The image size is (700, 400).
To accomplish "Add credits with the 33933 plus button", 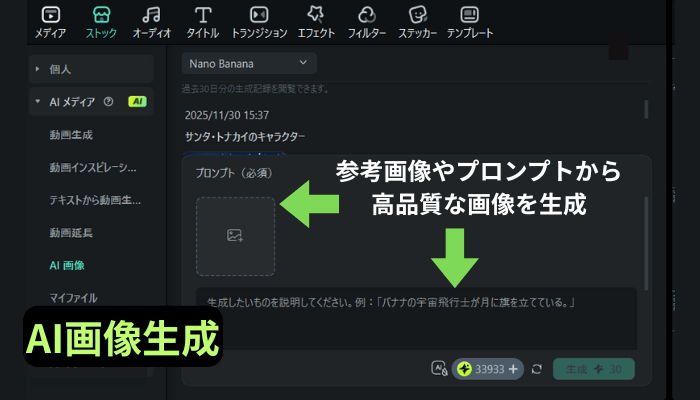I will click(x=514, y=369).
